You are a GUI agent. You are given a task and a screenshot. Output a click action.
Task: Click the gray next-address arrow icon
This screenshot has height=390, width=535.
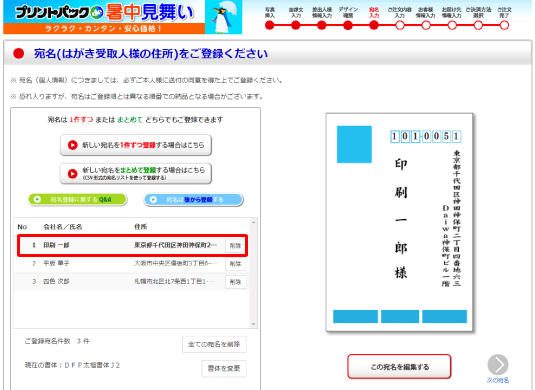(x=498, y=364)
